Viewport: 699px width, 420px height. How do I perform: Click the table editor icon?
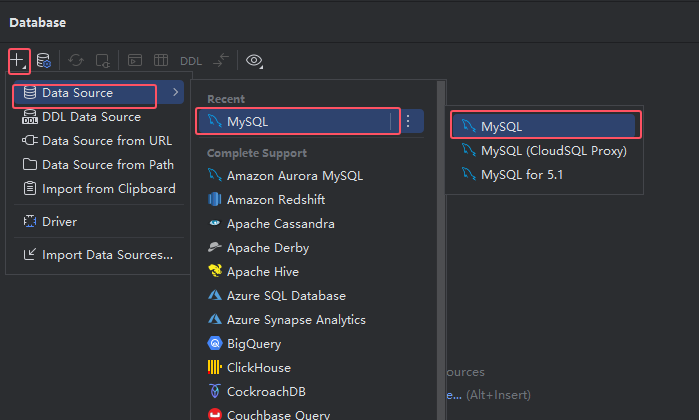pos(160,60)
